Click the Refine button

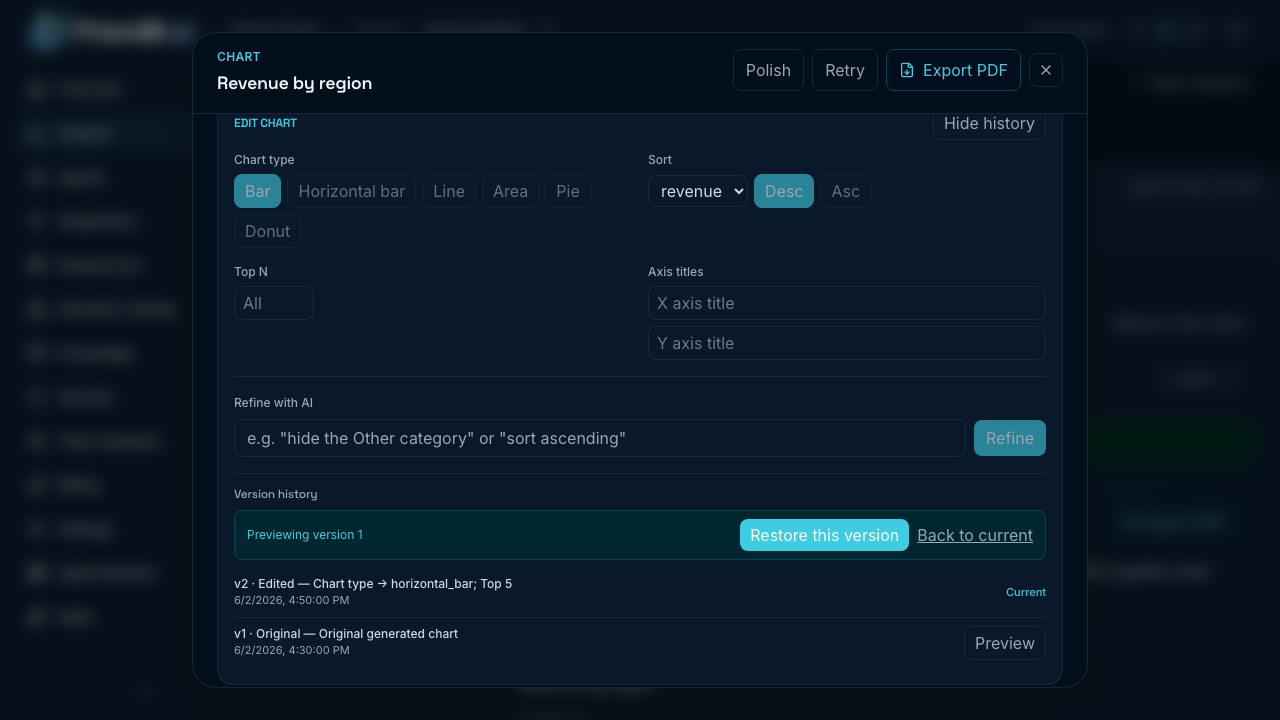[x=1010, y=438]
